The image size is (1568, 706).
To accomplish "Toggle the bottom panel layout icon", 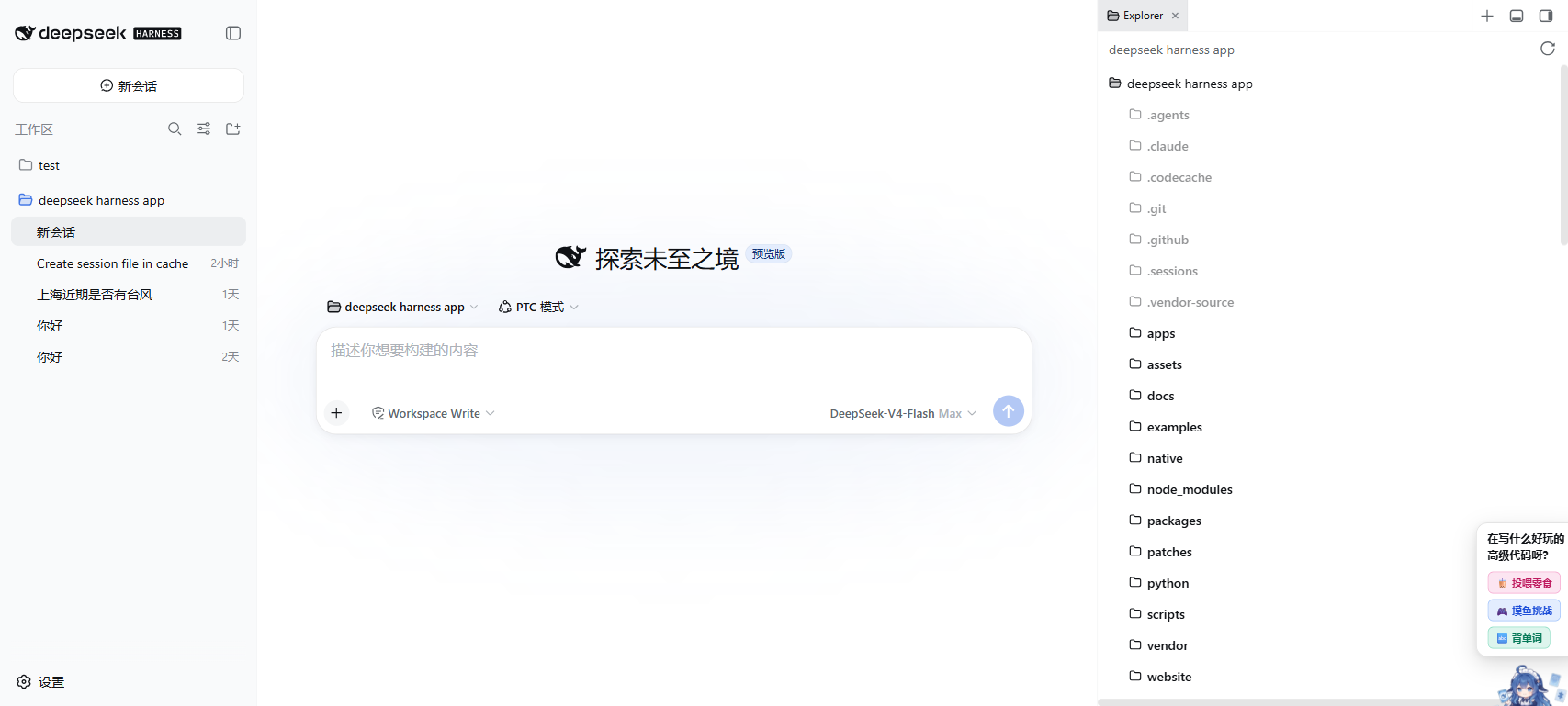I will pos(1517,16).
